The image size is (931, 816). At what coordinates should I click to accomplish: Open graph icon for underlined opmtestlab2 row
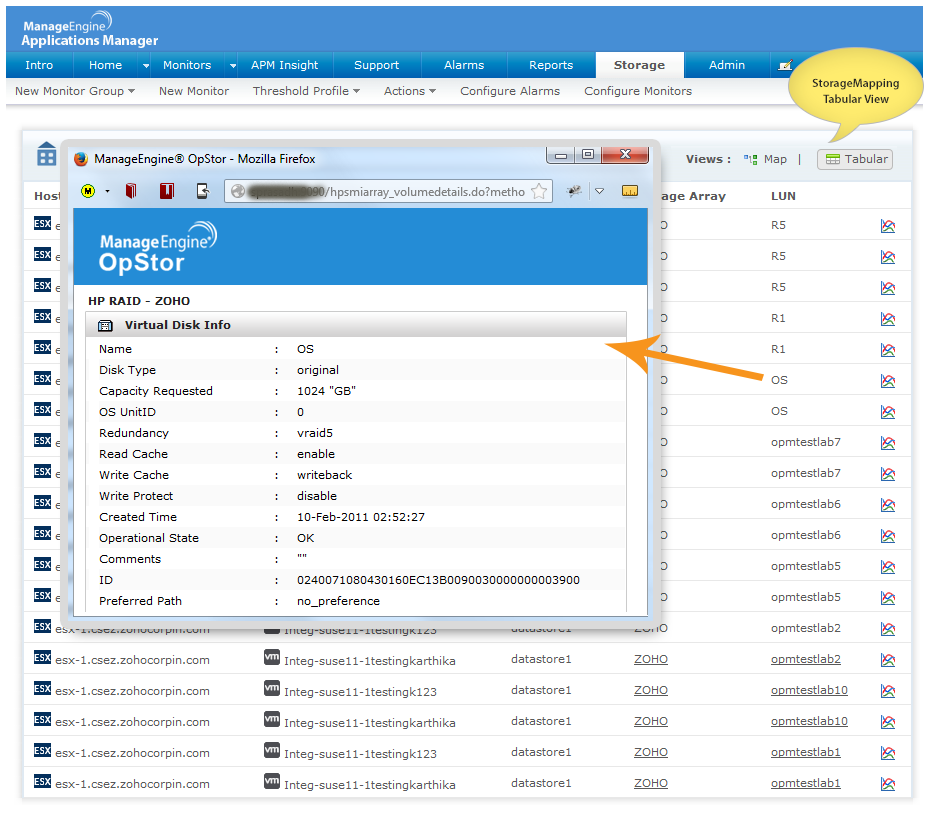tap(888, 660)
